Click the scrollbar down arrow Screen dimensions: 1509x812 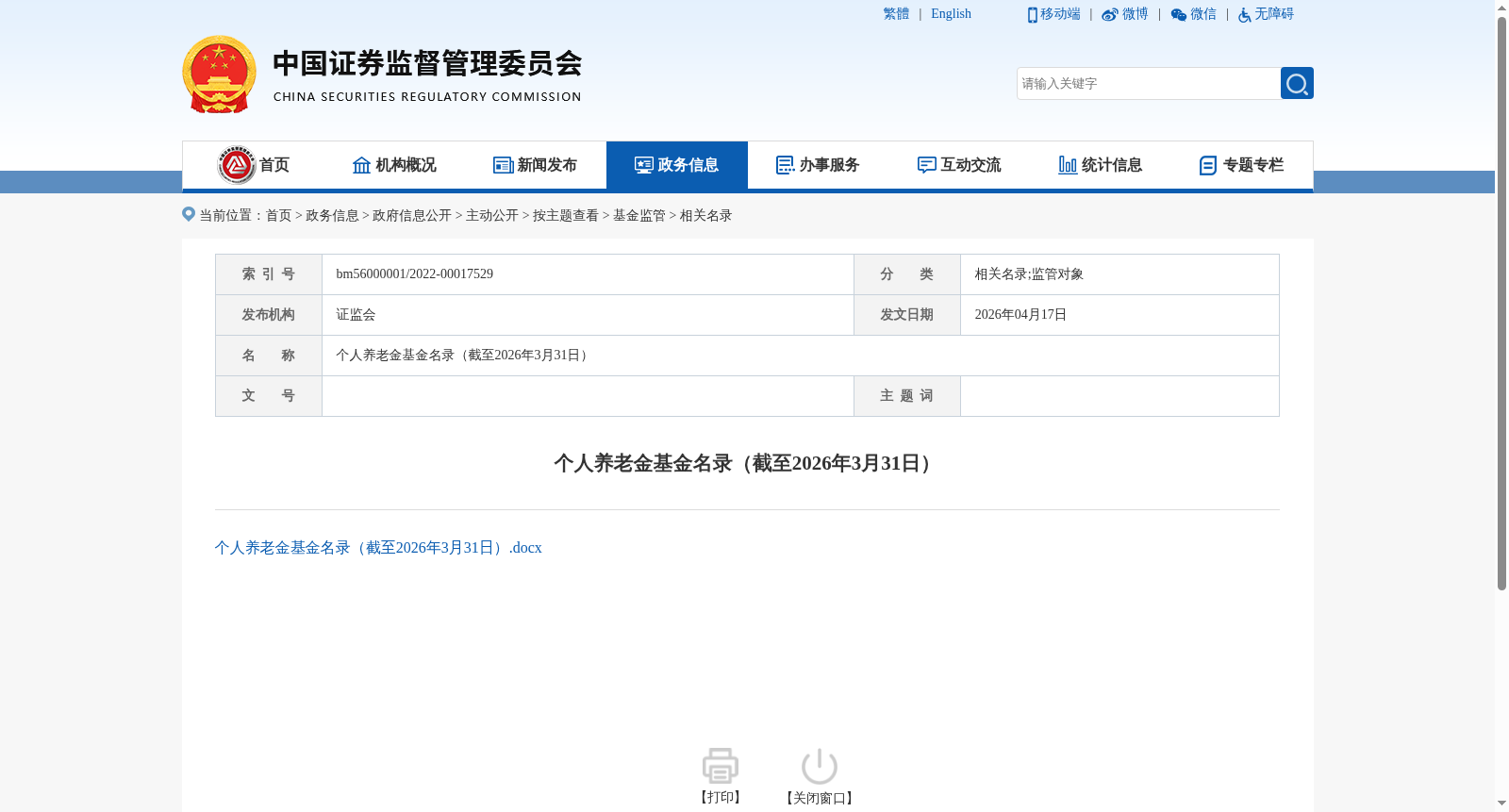point(1501,804)
